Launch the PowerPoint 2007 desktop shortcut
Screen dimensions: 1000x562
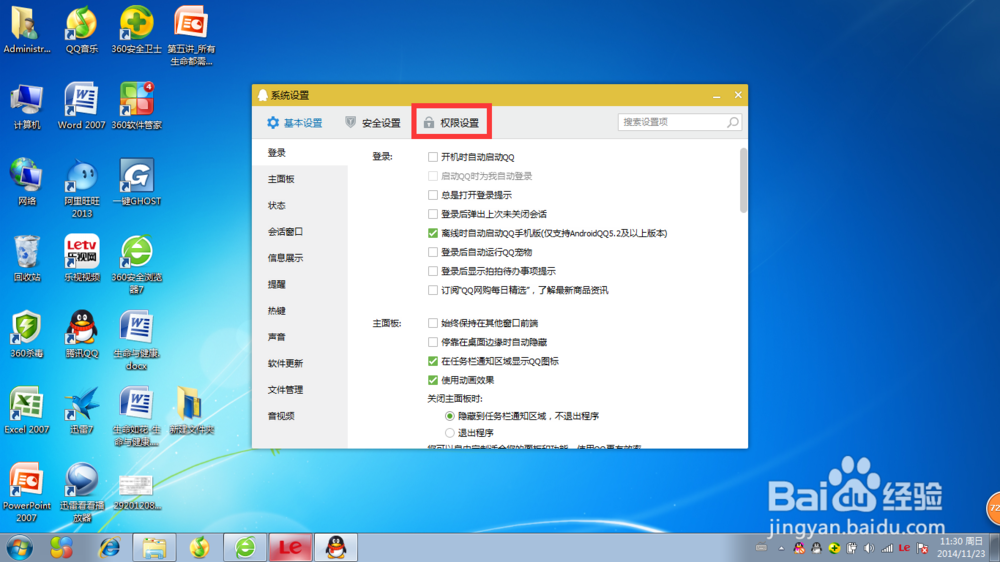(26, 492)
